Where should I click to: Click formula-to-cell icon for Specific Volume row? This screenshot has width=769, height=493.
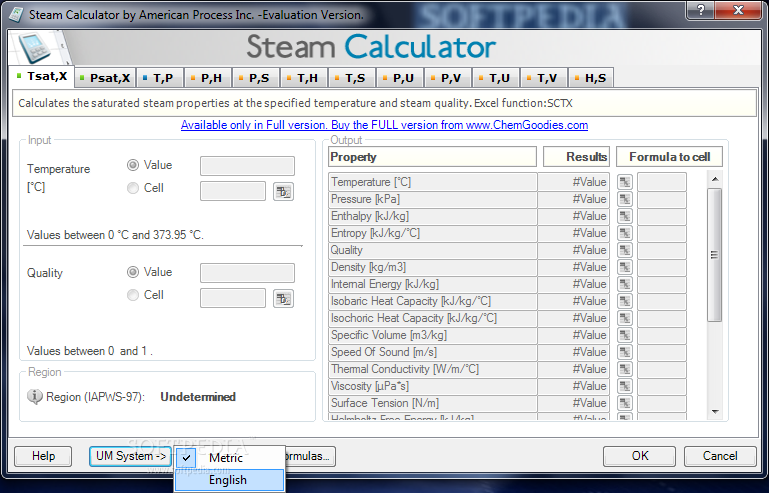[625, 335]
